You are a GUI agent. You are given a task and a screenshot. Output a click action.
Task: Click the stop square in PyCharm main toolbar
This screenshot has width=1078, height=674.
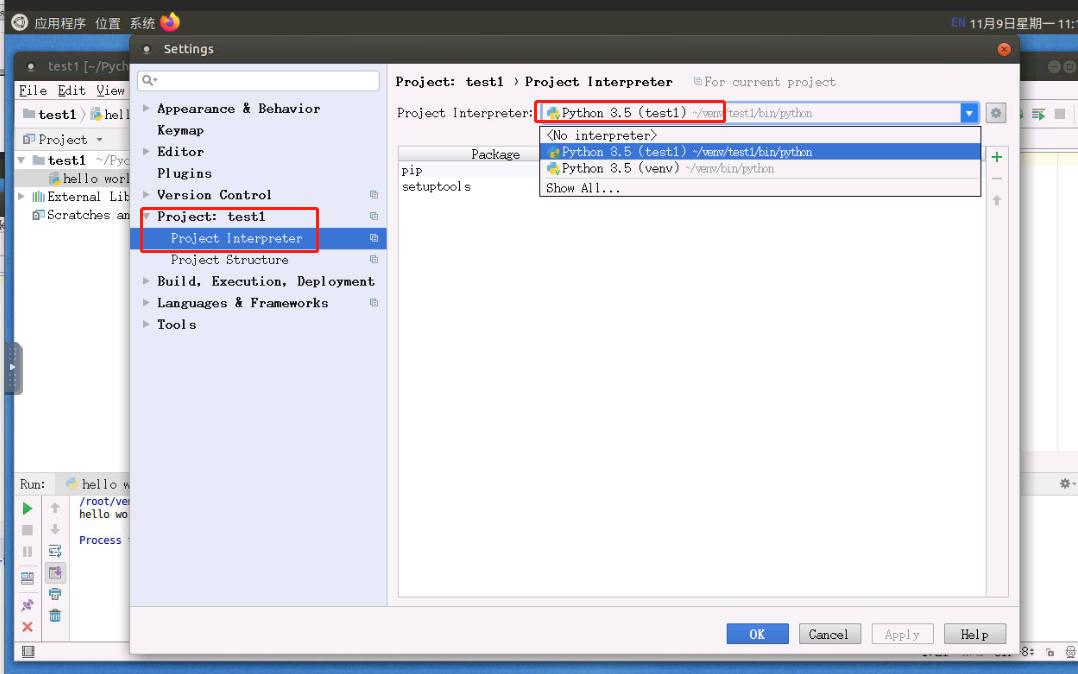tap(1060, 113)
